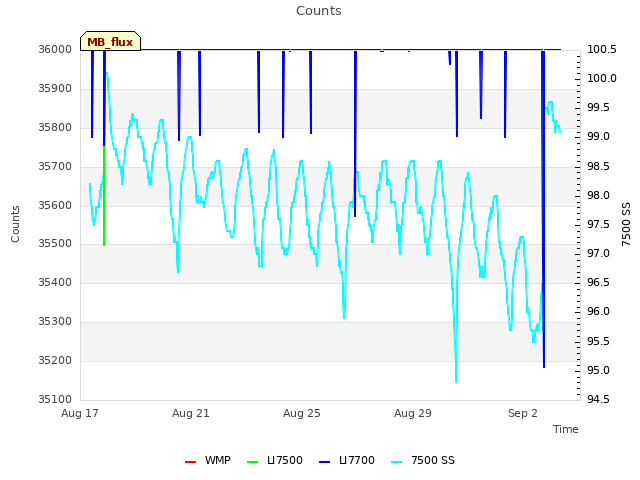Click the red WMP legend swatch
The width and height of the screenshot is (640, 480).
click(190, 462)
